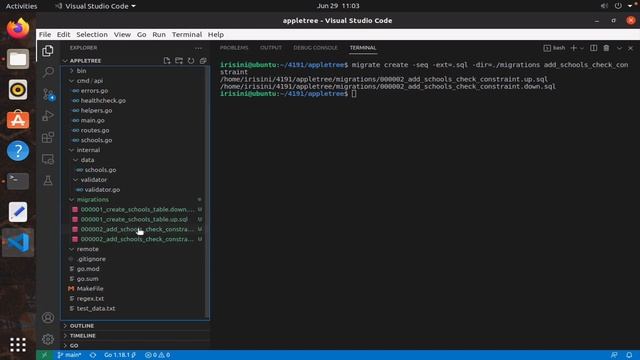Click in the terminal prompt area
This screenshot has height=360, width=640.
point(354,94)
